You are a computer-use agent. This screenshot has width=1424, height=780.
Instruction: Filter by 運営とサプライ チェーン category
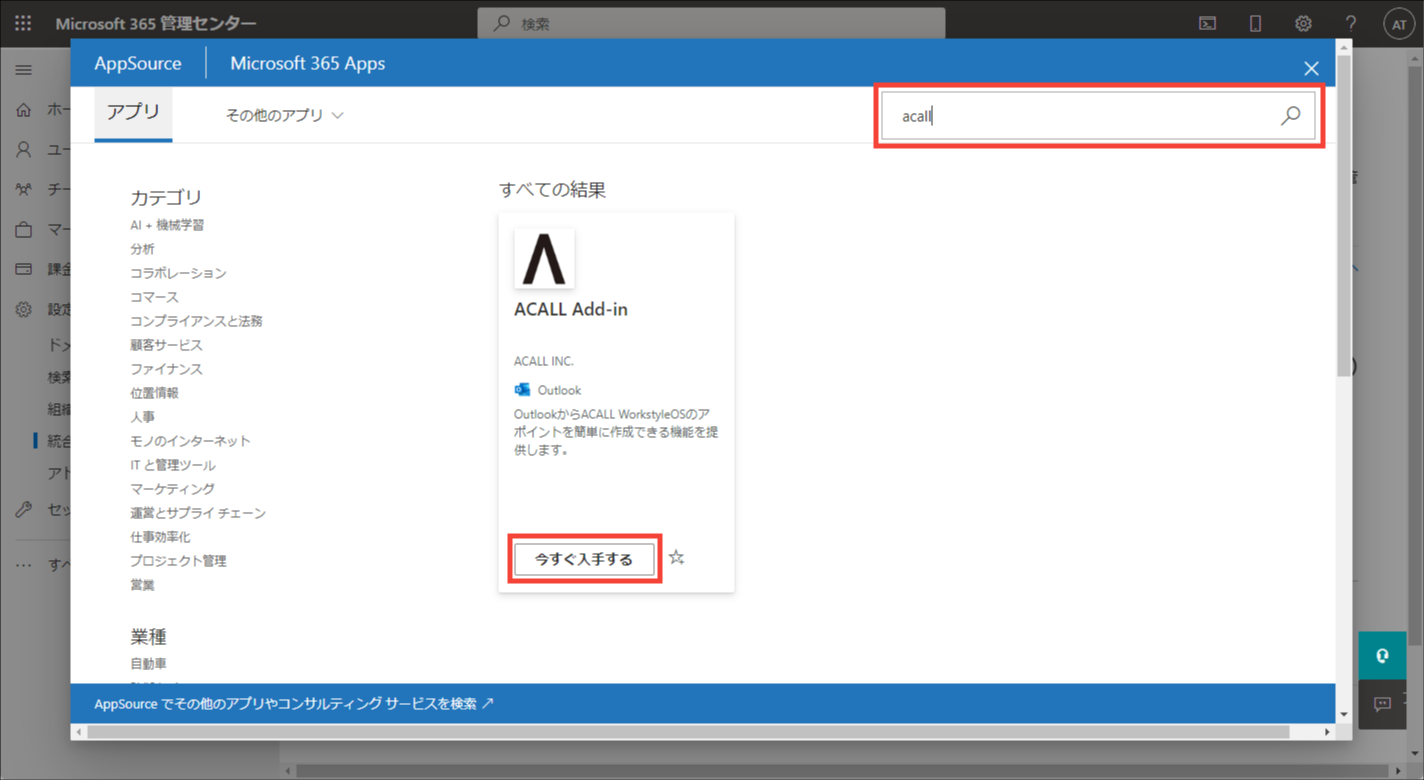[198, 513]
